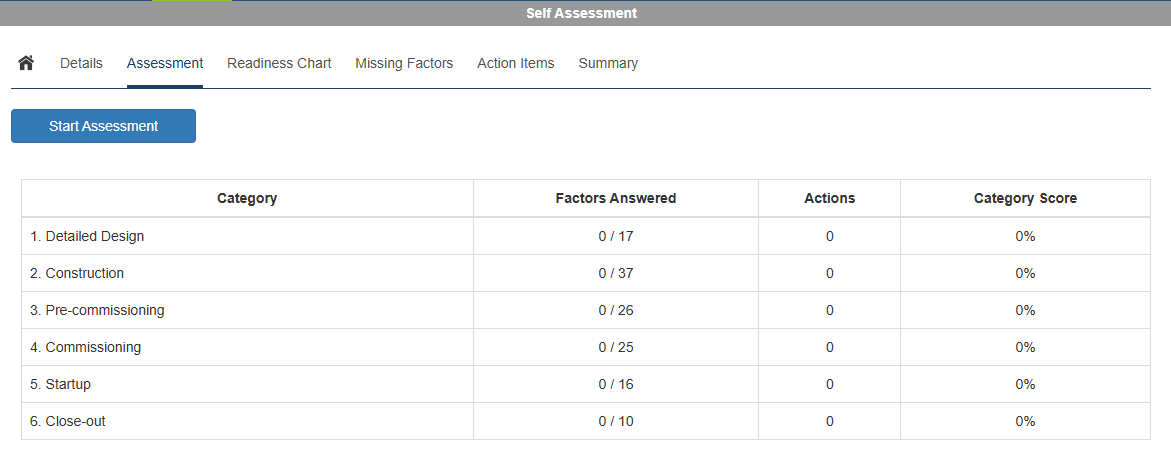
Task: Click the Actions column header
Action: [x=829, y=198]
